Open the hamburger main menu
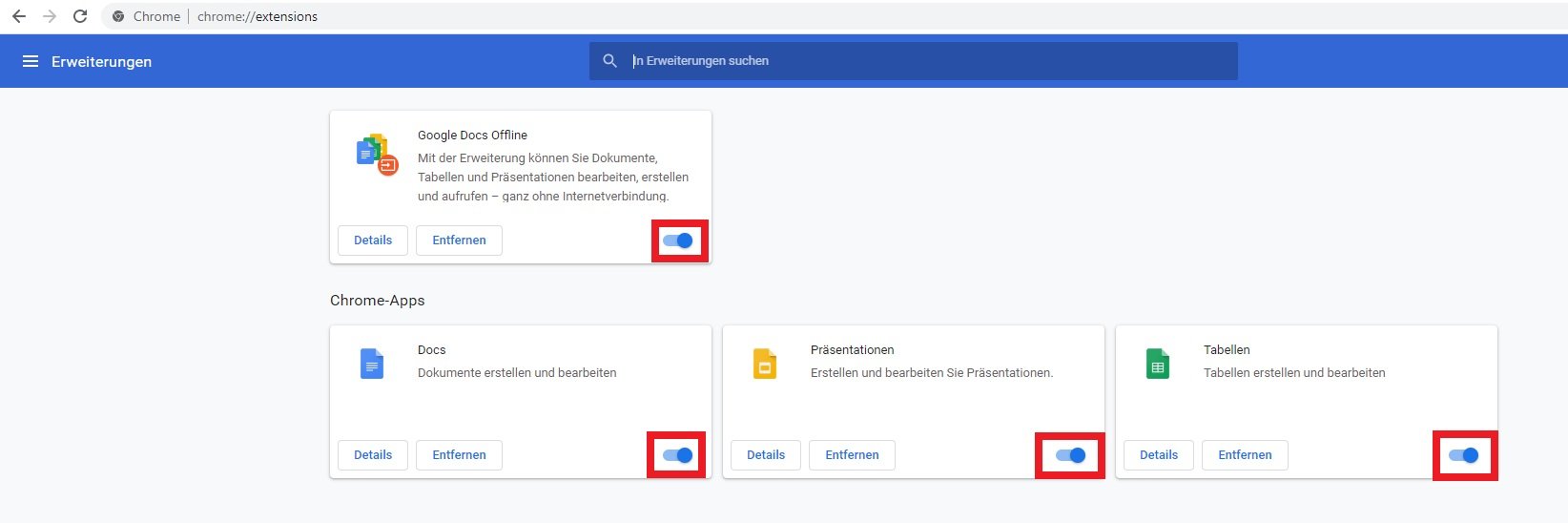Viewport: 1568px width, 523px height. coord(31,61)
